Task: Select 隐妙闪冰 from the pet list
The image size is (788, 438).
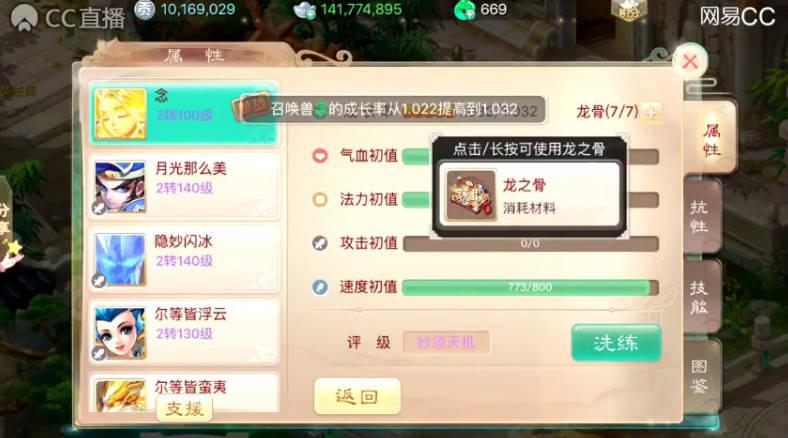Action: (x=184, y=260)
